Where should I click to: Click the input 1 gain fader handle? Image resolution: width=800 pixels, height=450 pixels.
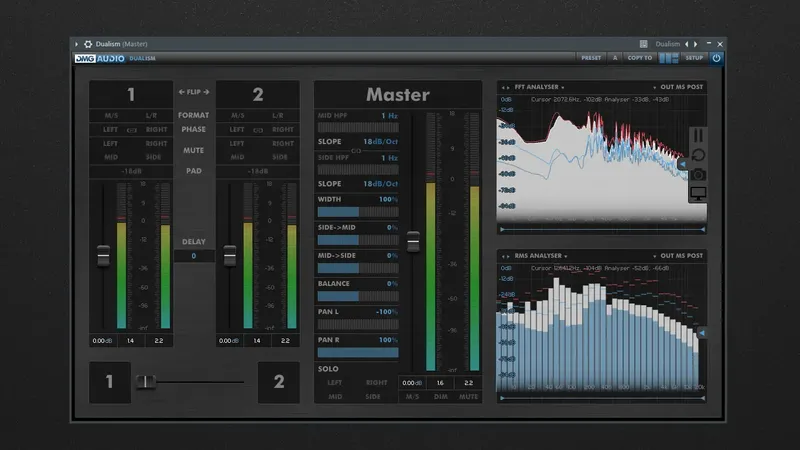(103, 255)
